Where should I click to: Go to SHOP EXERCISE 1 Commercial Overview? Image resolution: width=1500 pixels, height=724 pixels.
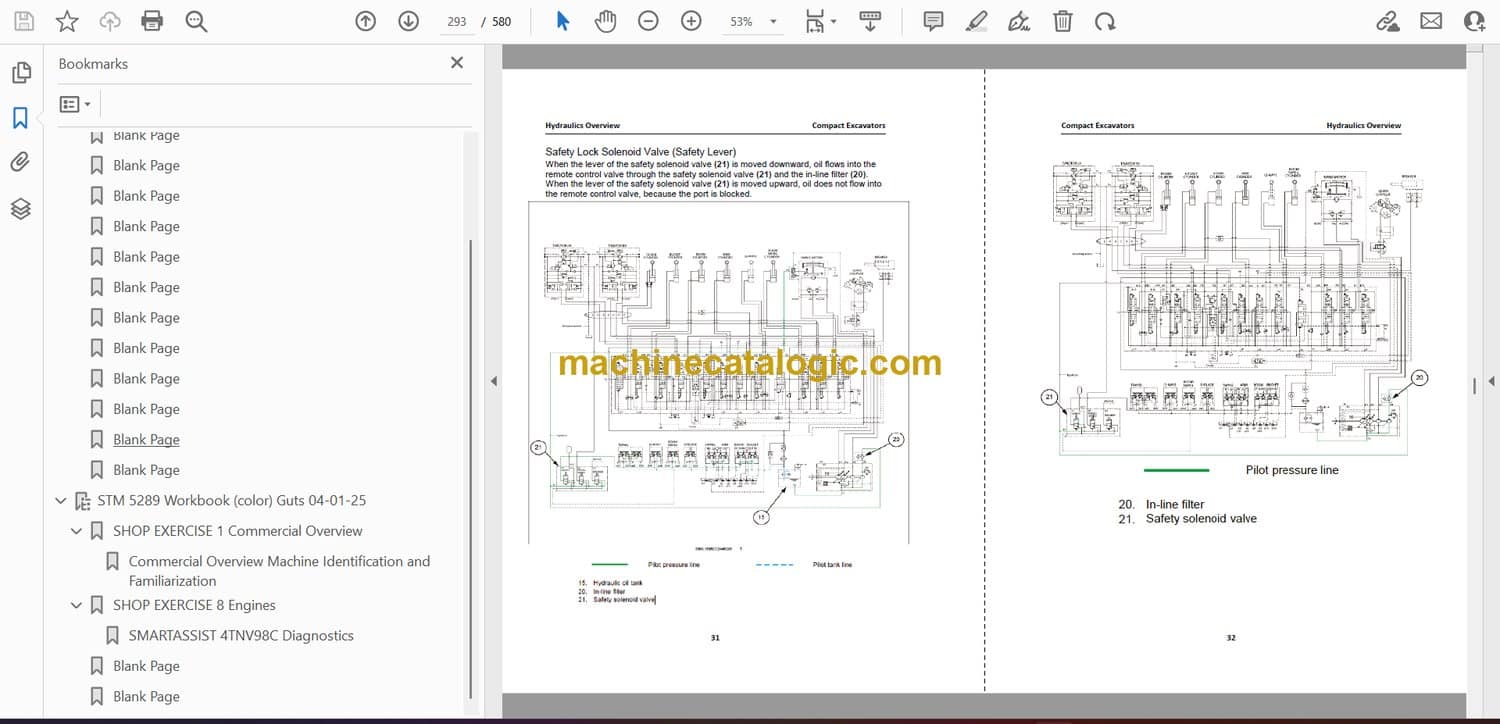click(x=238, y=531)
